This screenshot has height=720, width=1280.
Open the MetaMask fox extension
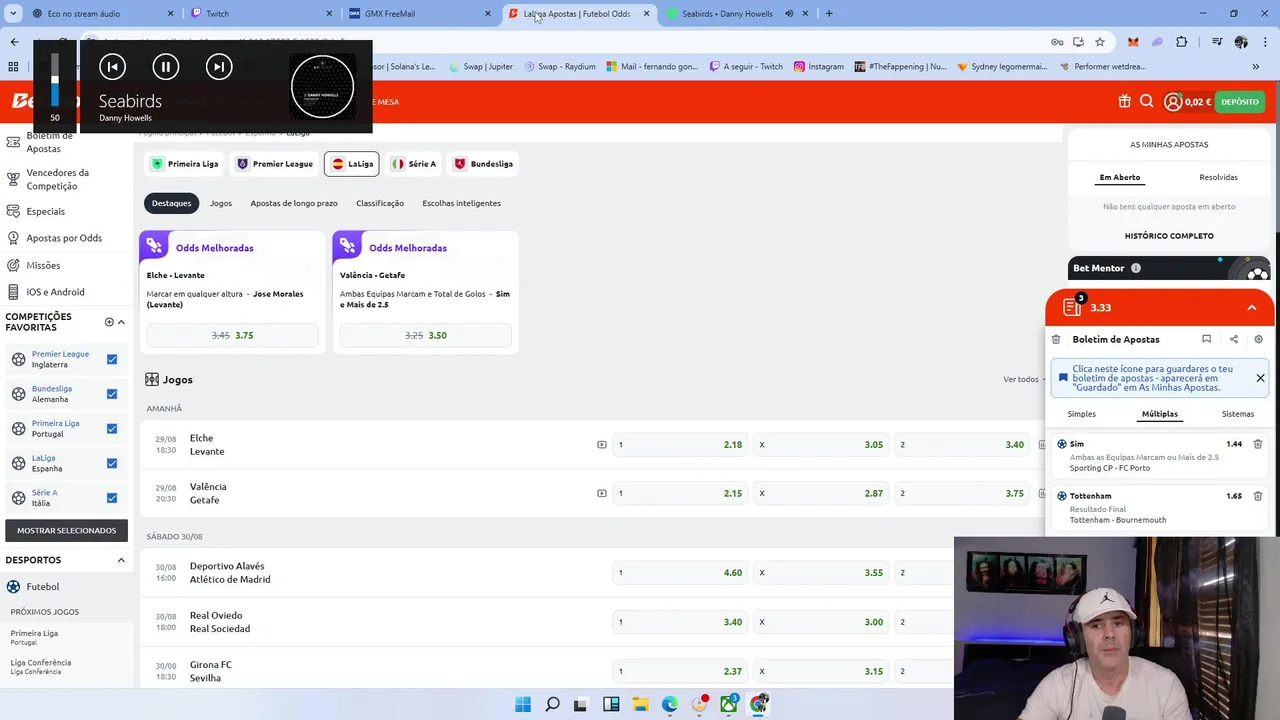pos(1133,42)
